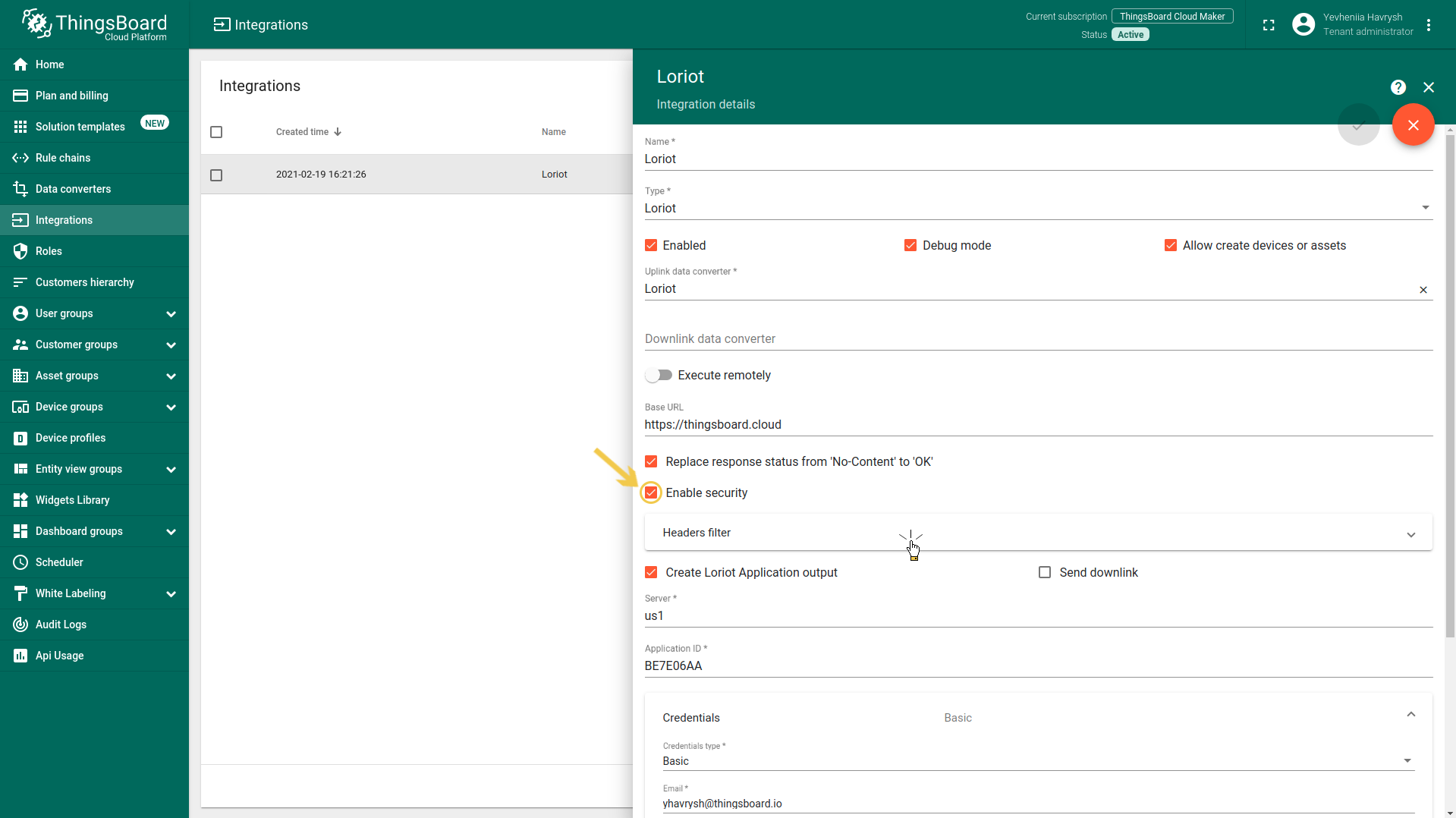
Task: Toggle fullscreen mode icon in header
Action: point(1268,25)
